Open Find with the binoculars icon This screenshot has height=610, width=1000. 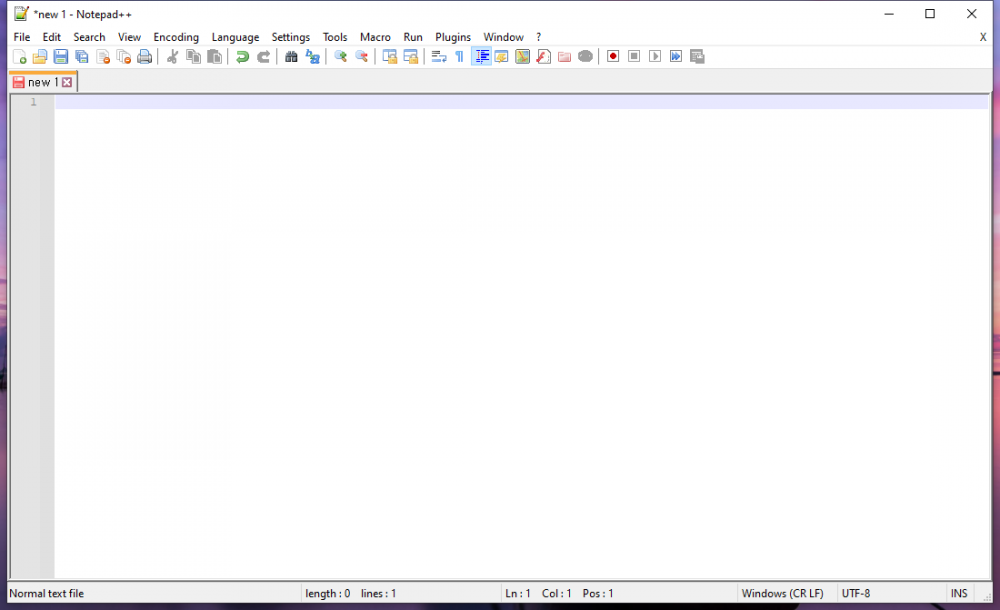click(x=291, y=57)
